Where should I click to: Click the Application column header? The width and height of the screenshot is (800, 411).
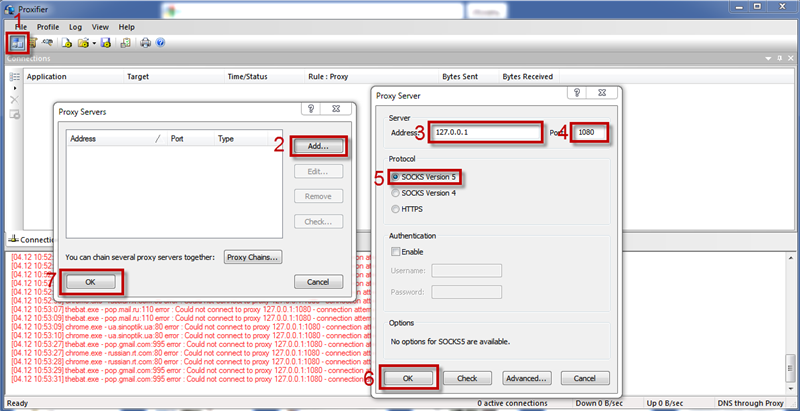click(x=73, y=76)
